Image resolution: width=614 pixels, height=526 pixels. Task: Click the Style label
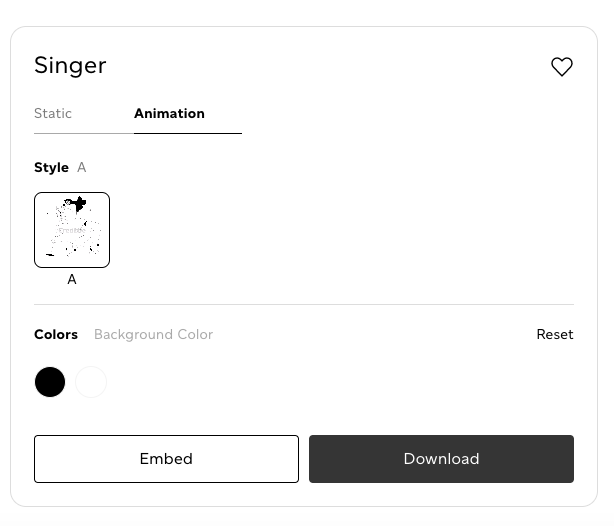tap(51, 168)
